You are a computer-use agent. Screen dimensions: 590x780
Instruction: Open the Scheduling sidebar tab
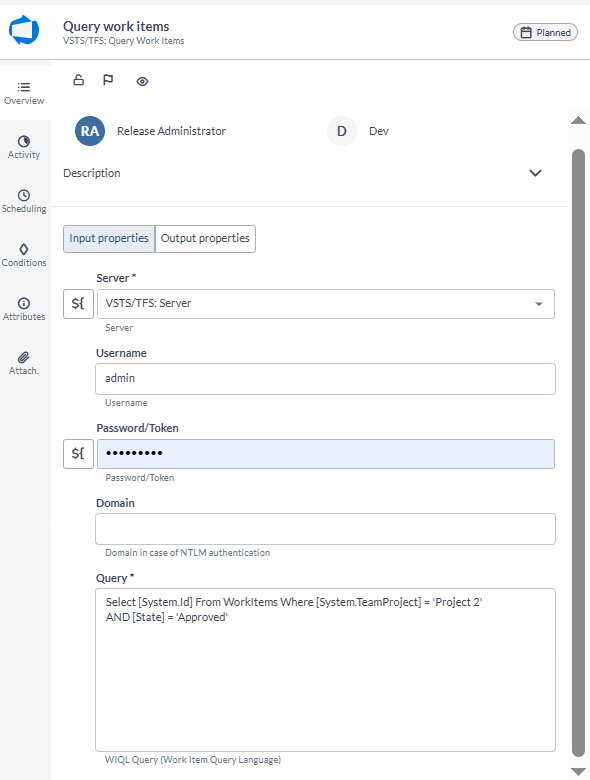pos(24,201)
